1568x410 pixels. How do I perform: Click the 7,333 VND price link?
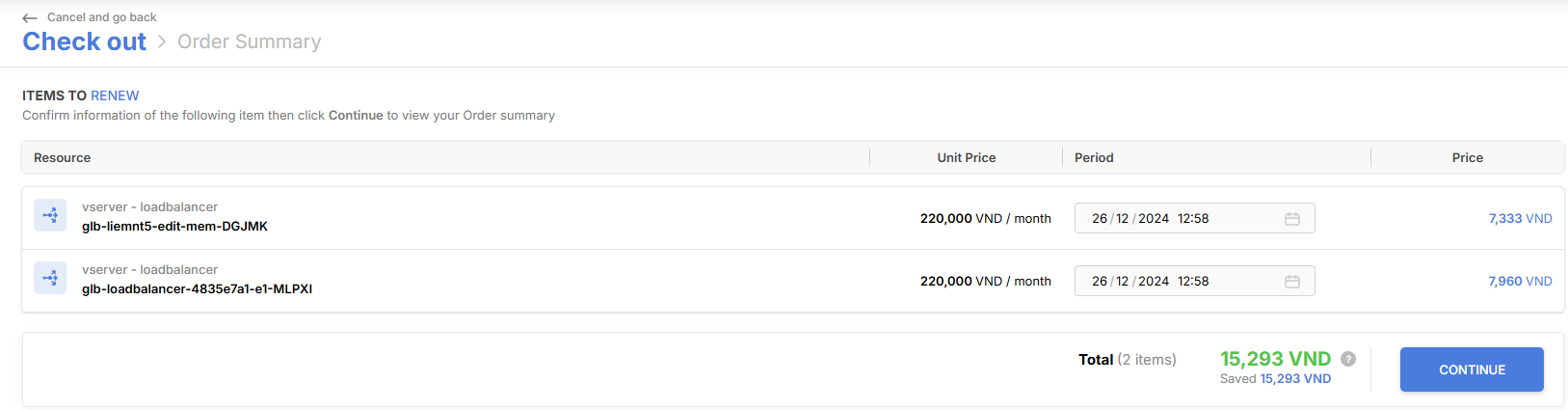[1520, 219]
